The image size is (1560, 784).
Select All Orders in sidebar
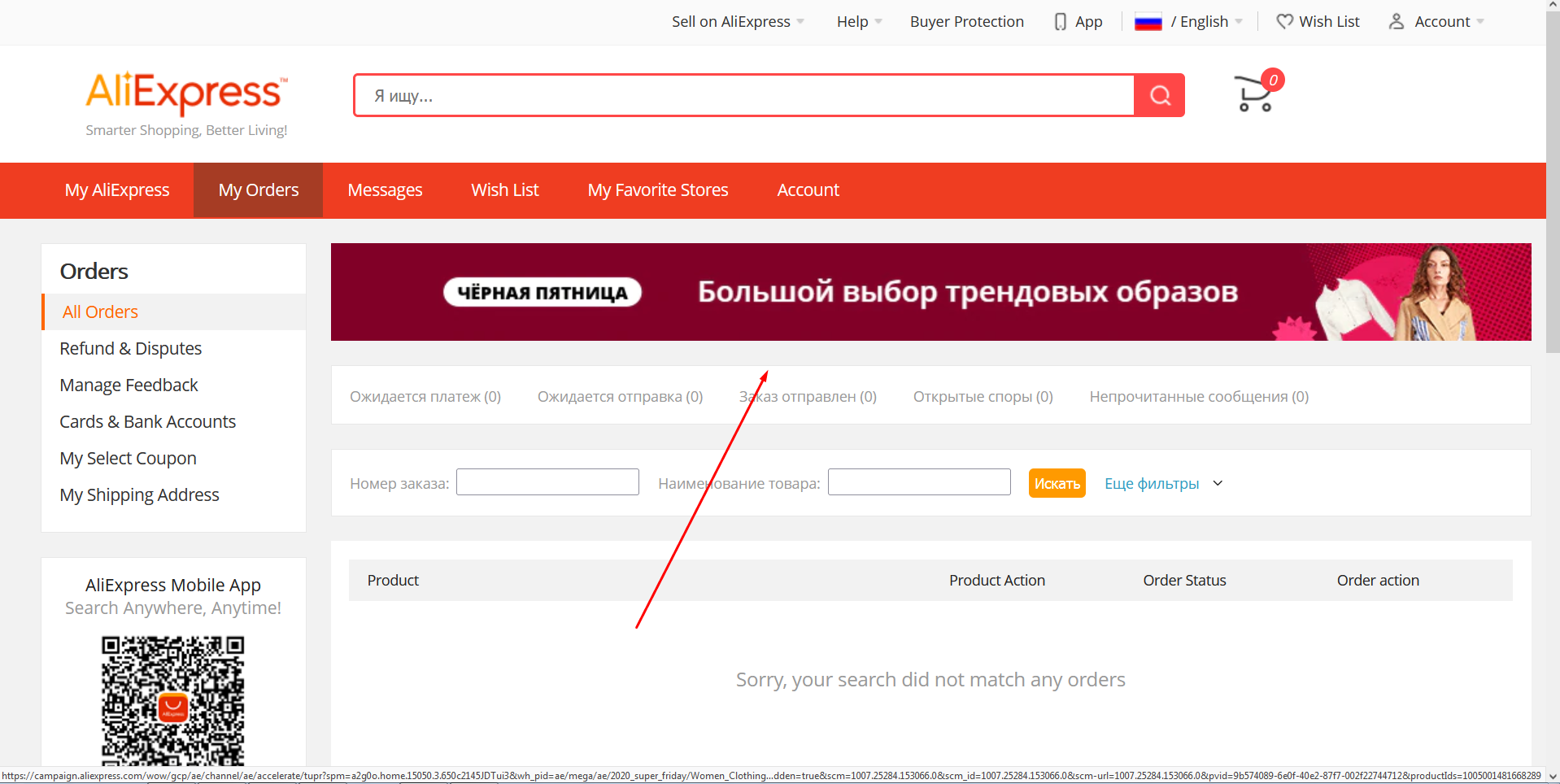[174, 312]
